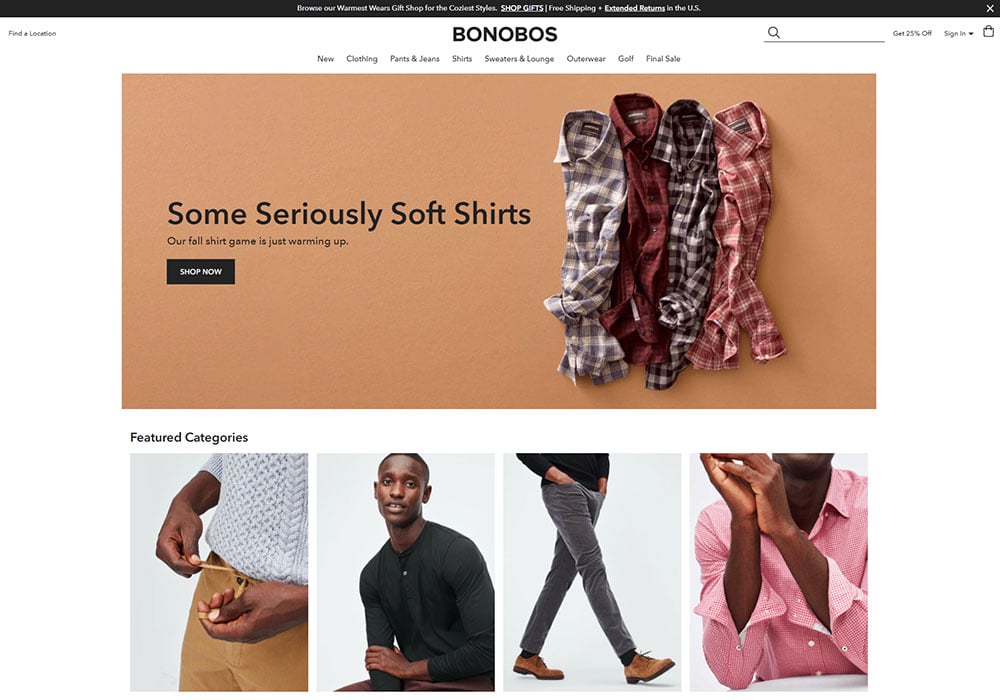The height and width of the screenshot is (700, 1000).
Task: Click the BONOBOS logo
Action: (x=504, y=34)
